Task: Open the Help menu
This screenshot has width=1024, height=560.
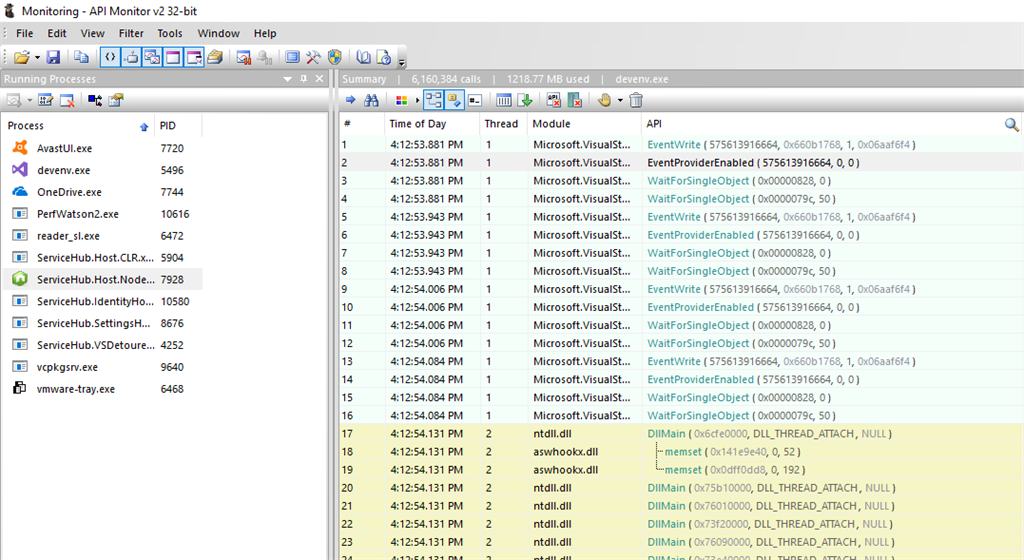Action: (x=265, y=33)
